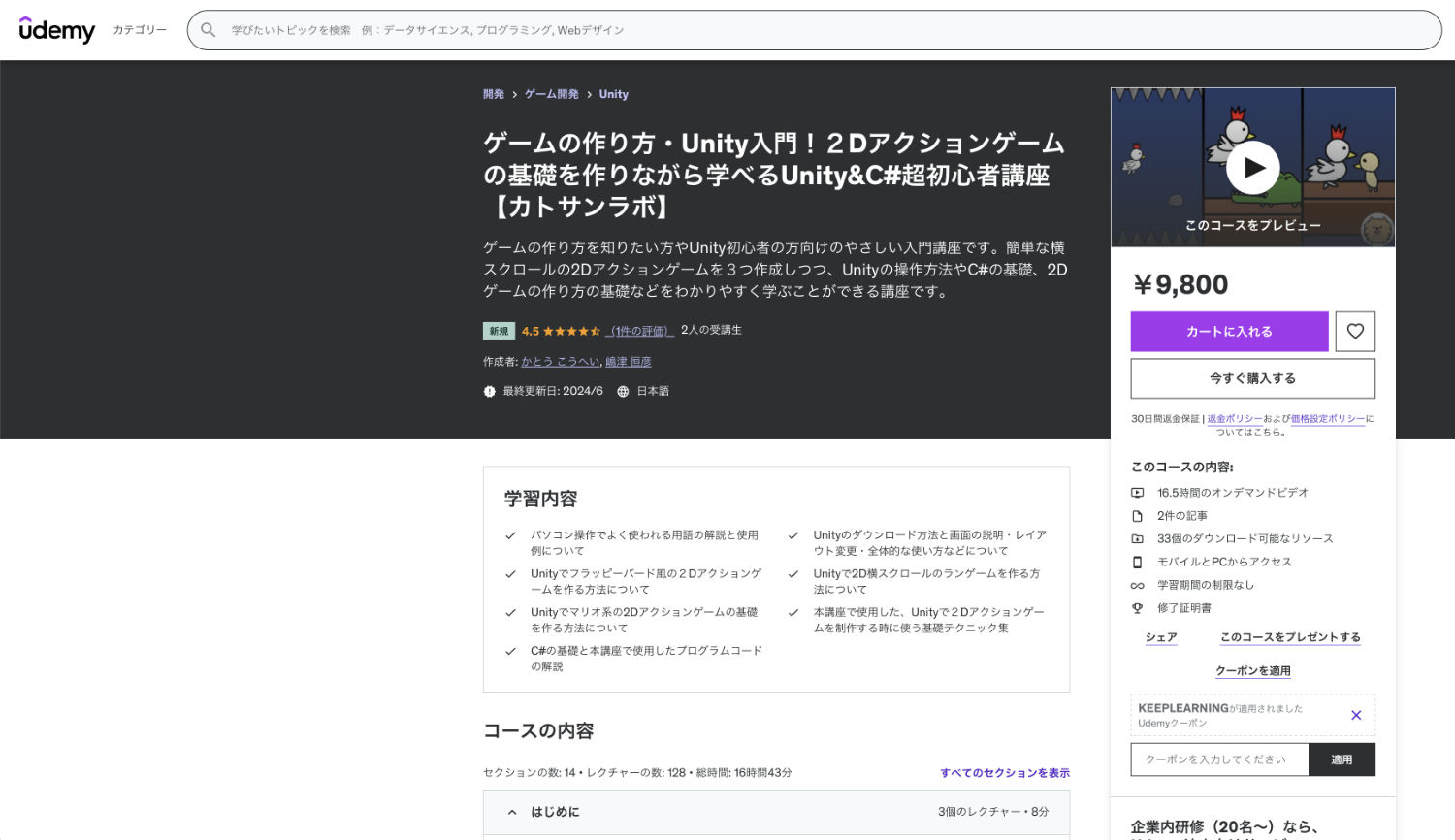
Task: Click checkmark beside 基礎テクニック集 item
Action: (x=793, y=613)
